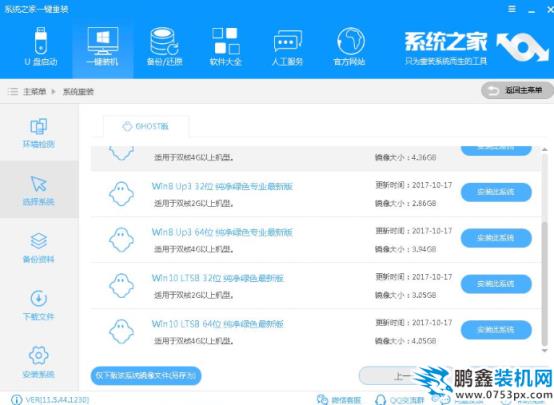Image resolution: width=554 pixels, height=405 pixels.
Task: Go to the 下载文件 download files step
Action: pyautogui.click(x=39, y=305)
